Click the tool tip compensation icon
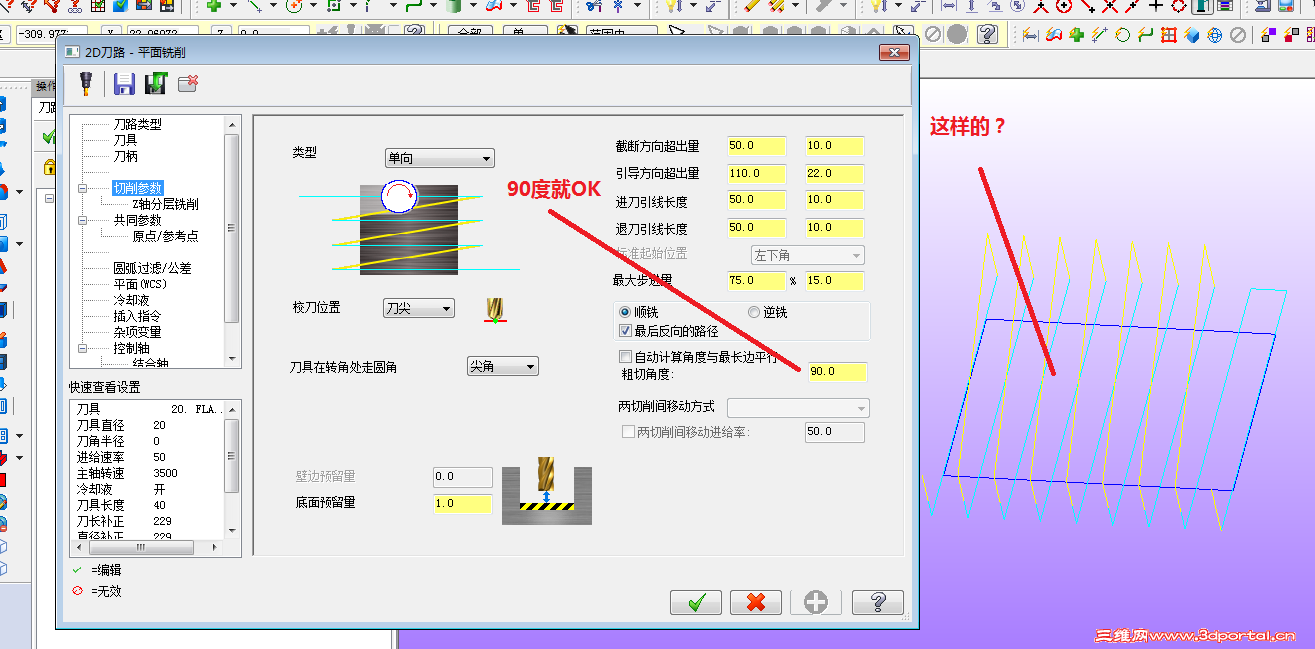The width and height of the screenshot is (1315, 649). pos(494,309)
